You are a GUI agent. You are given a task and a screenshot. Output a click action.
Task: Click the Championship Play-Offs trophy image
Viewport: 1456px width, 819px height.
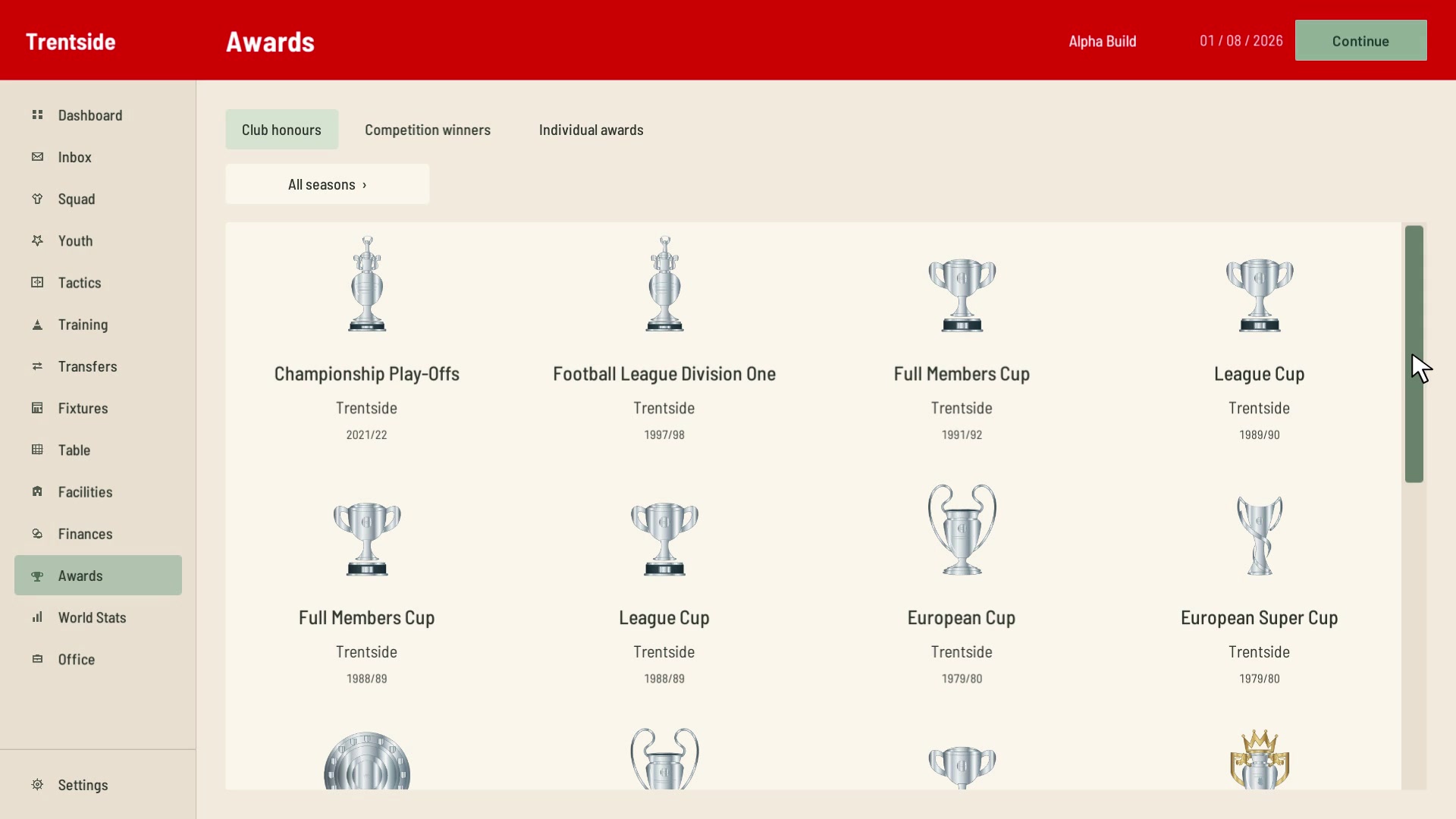(x=367, y=284)
